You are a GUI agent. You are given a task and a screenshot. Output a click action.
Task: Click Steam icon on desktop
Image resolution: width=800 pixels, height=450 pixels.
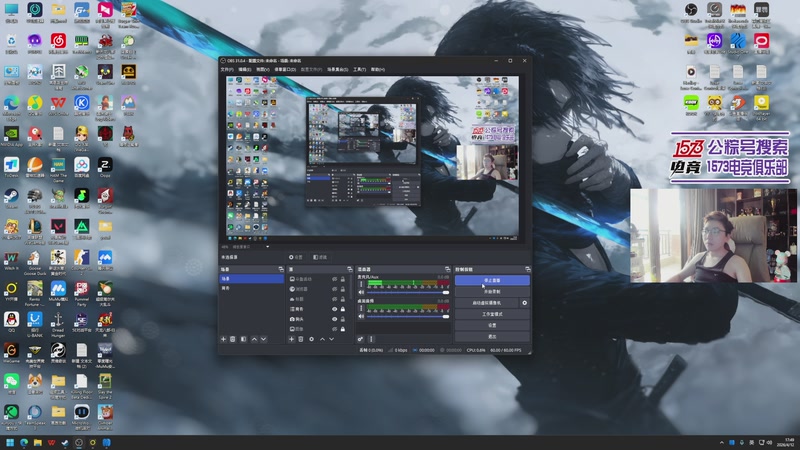[11, 197]
